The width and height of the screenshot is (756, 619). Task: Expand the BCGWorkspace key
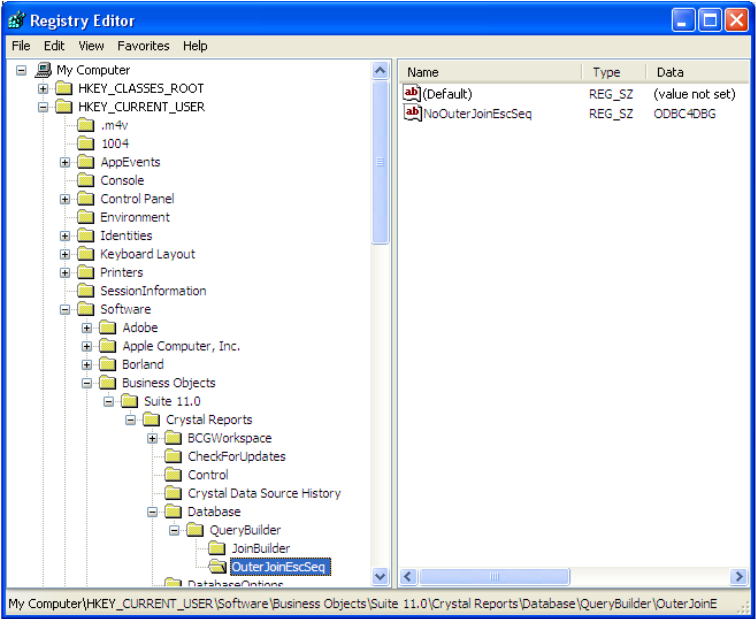click(153, 438)
